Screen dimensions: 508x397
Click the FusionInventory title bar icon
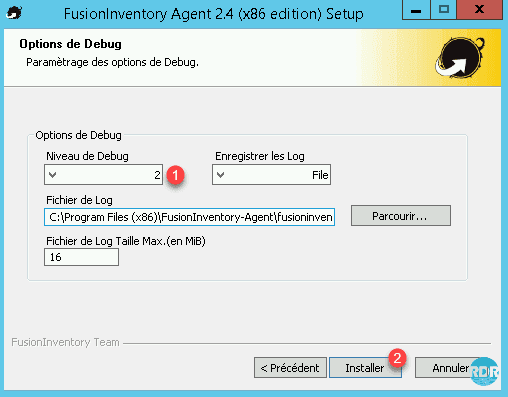(x=14, y=13)
